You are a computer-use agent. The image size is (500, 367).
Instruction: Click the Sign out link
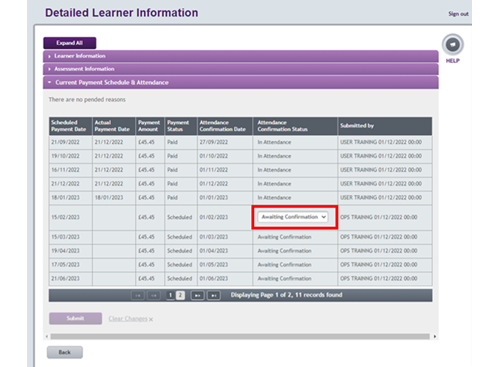[x=458, y=14]
